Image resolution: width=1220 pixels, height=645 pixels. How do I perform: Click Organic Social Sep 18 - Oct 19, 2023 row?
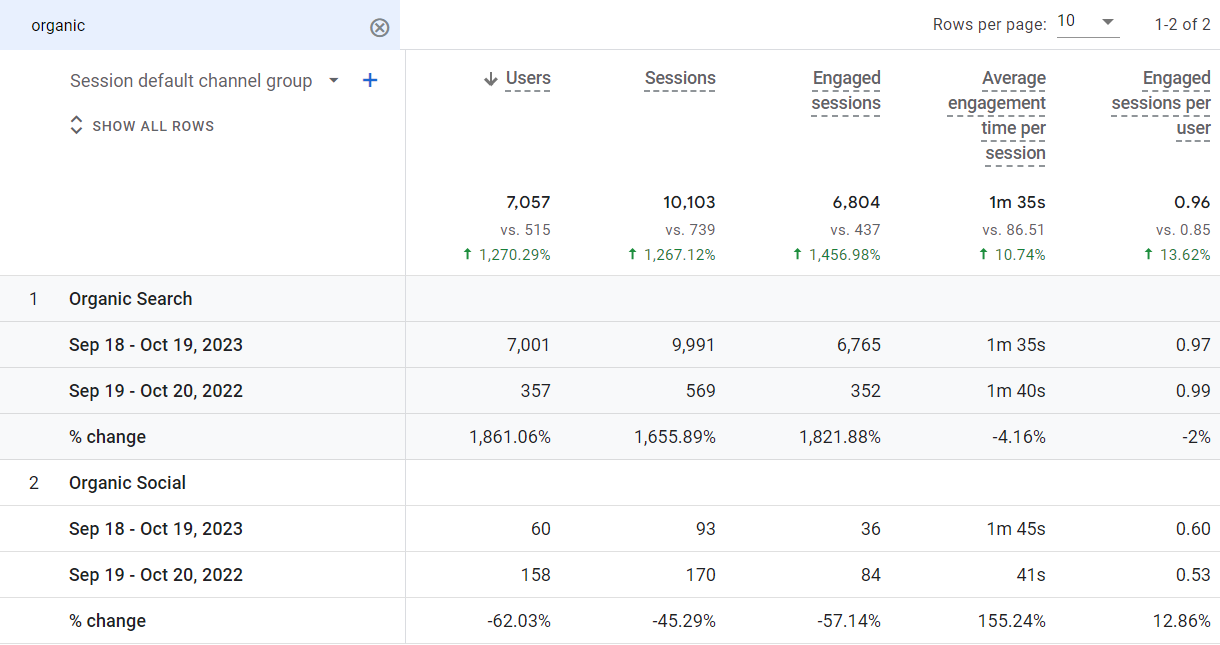coord(155,529)
